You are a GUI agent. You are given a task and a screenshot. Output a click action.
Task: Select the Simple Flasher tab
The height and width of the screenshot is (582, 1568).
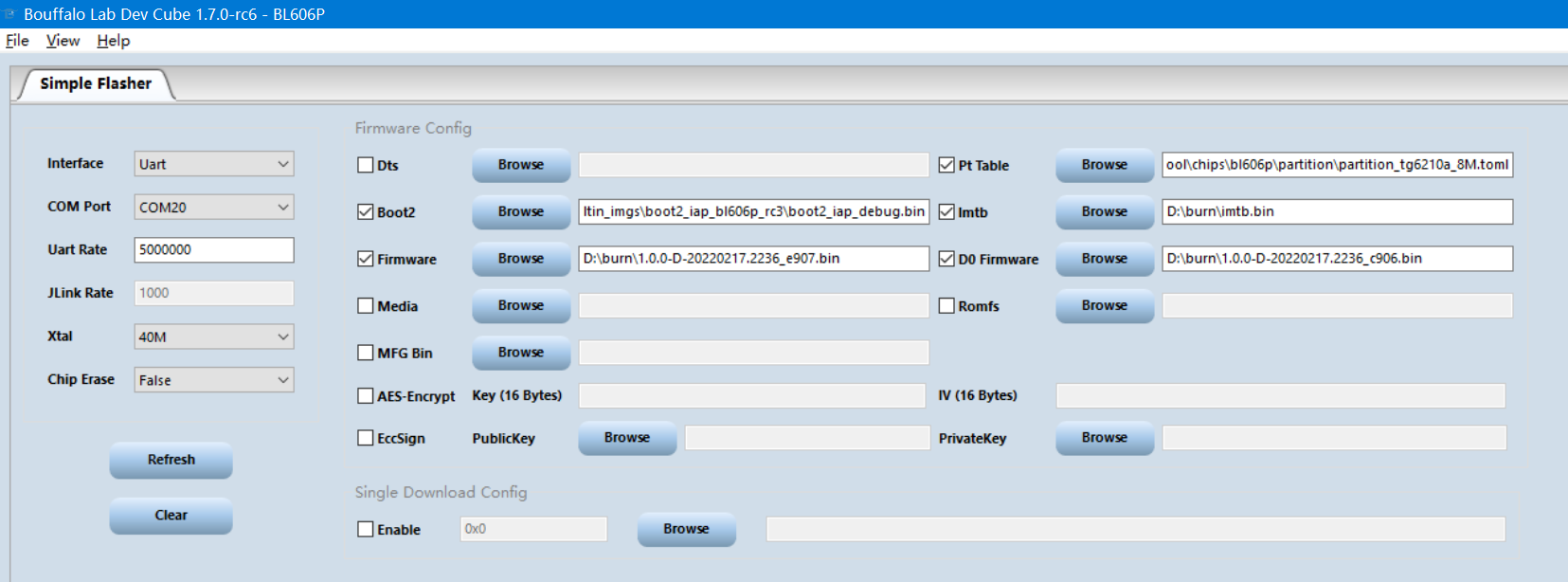tap(96, 83)
